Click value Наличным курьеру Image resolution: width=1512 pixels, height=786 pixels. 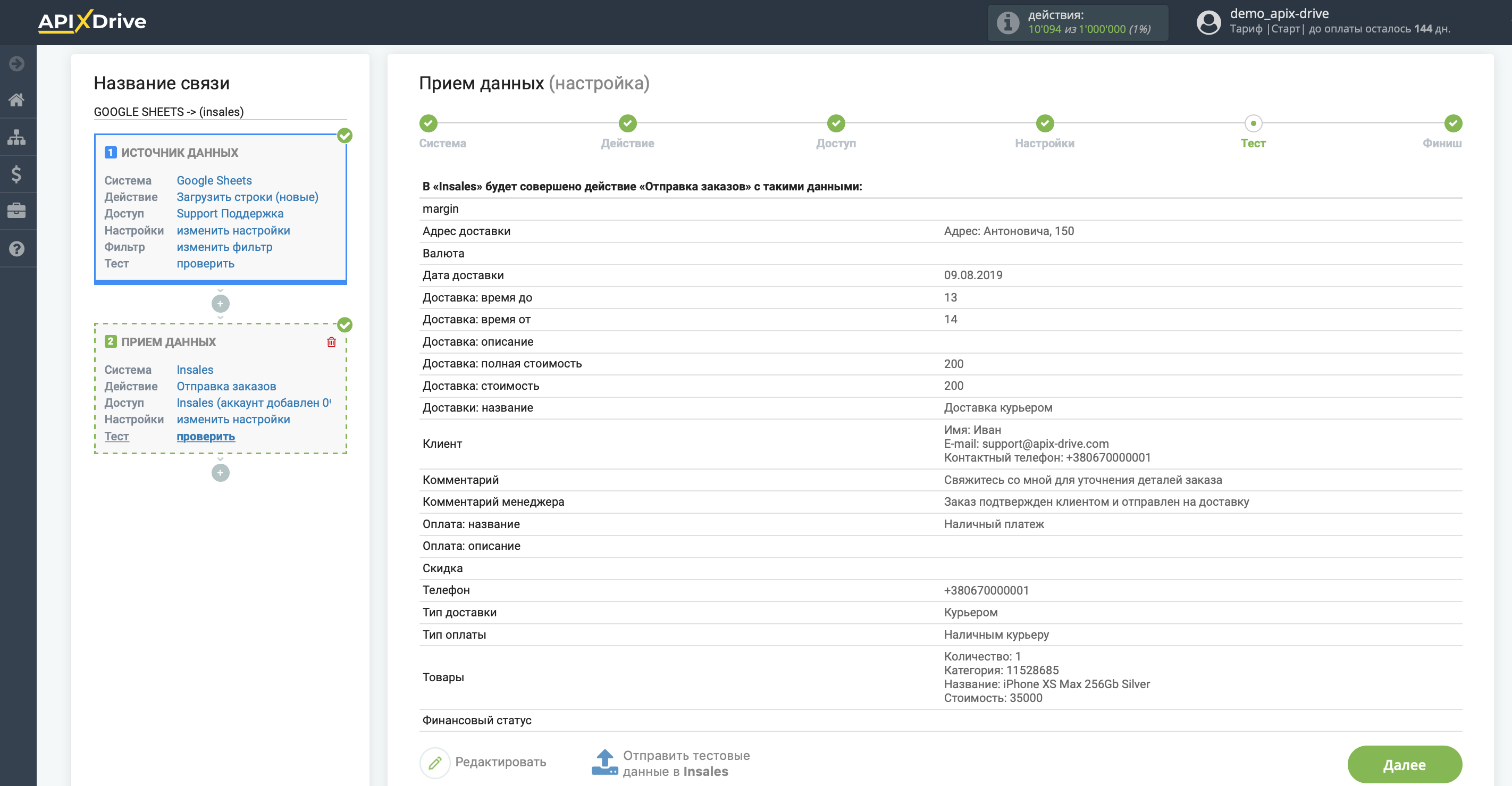[996, 635]
